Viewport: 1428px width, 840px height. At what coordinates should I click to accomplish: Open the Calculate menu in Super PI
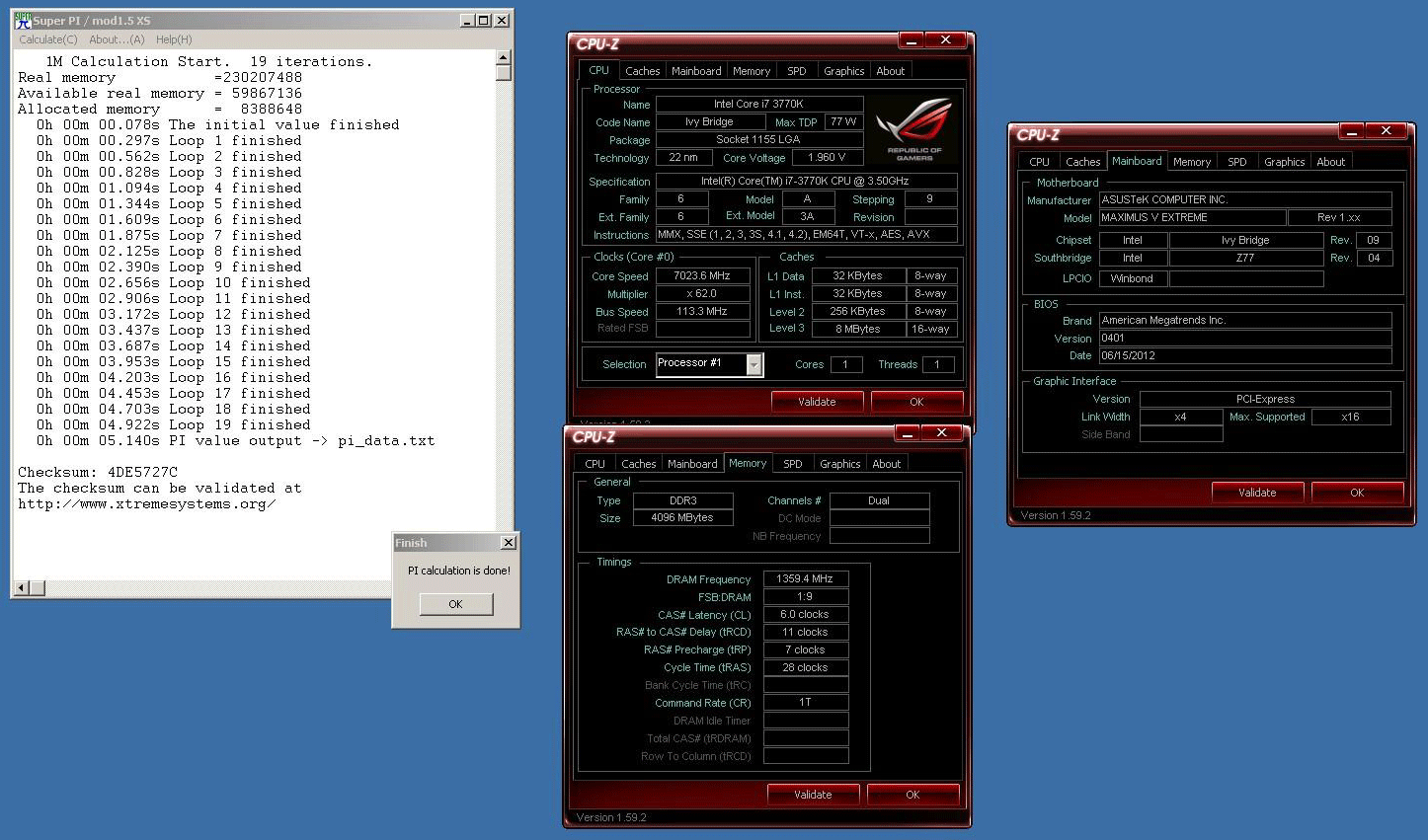[x=47, y=39]
